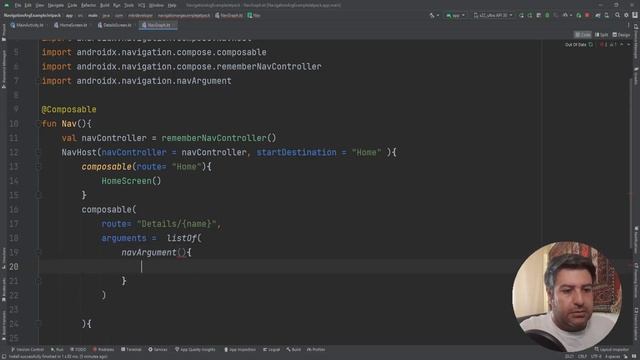Click the account avatar icon in toolbar

pos(635,16)
